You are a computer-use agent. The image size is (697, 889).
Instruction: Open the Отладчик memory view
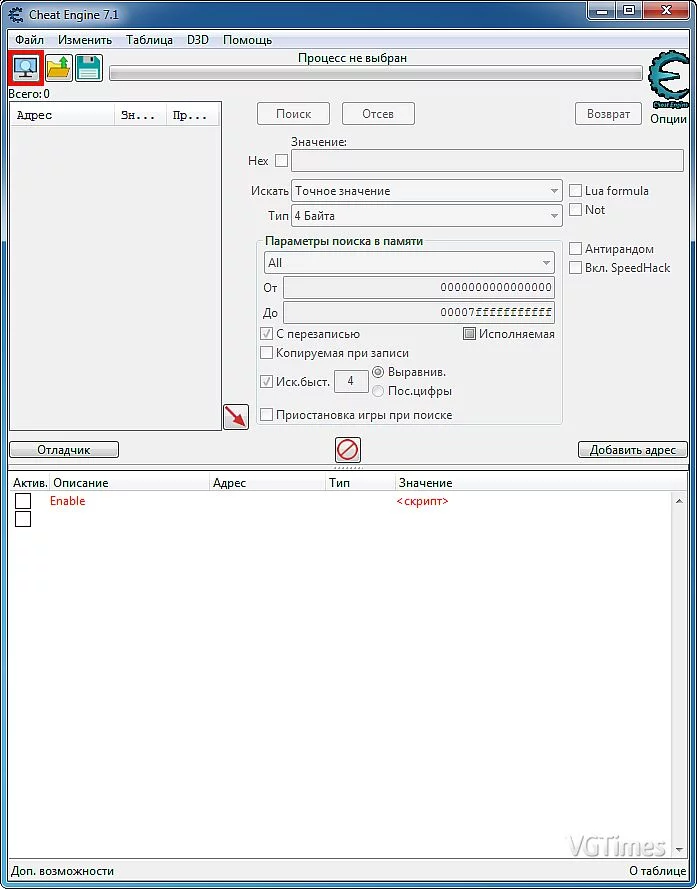(64, 450)
